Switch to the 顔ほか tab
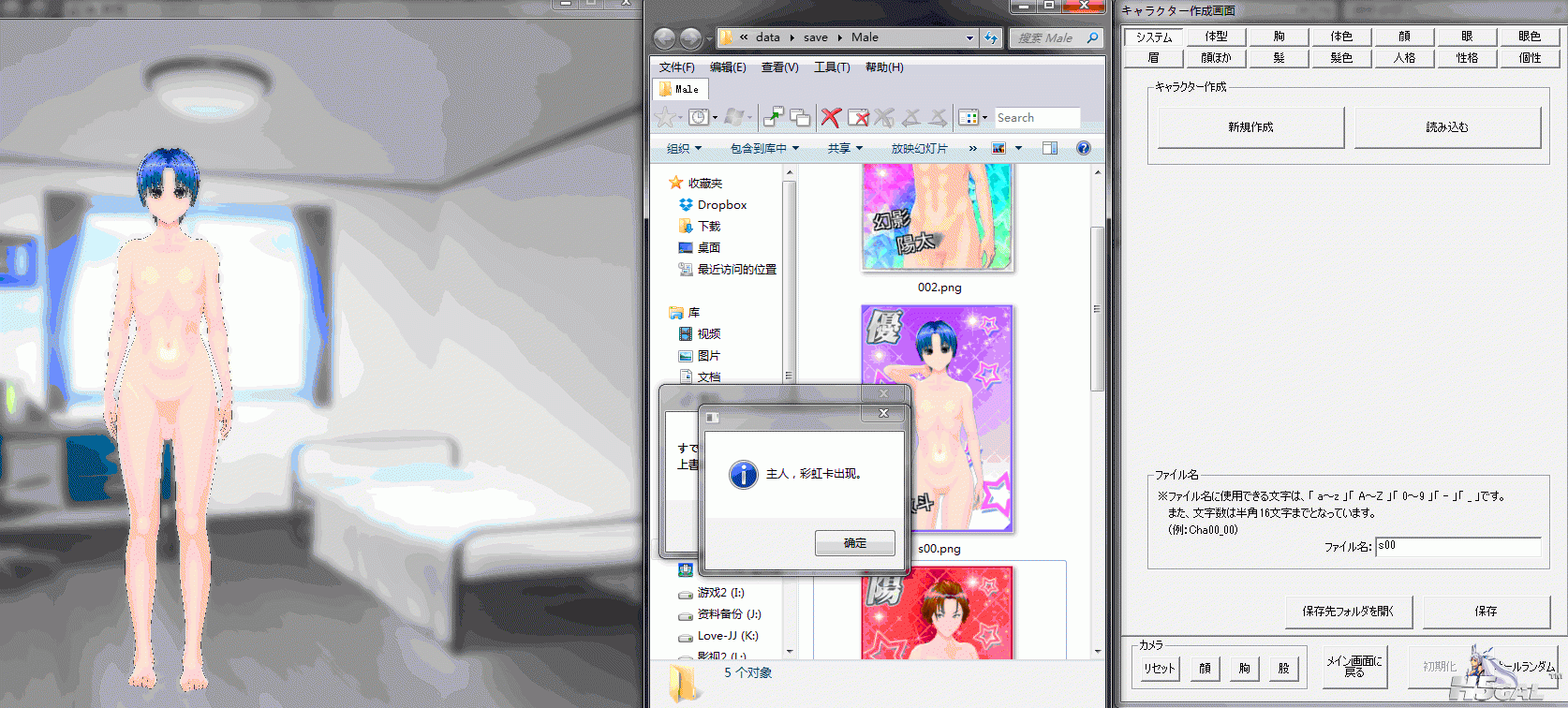 tap(1216, 58)
